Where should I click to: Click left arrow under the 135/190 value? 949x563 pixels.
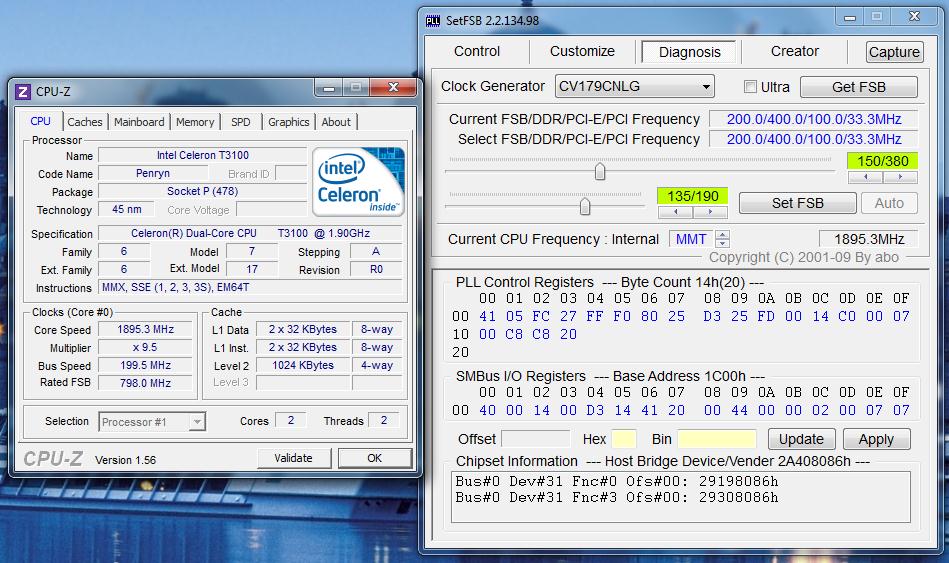tap(675, 212)
